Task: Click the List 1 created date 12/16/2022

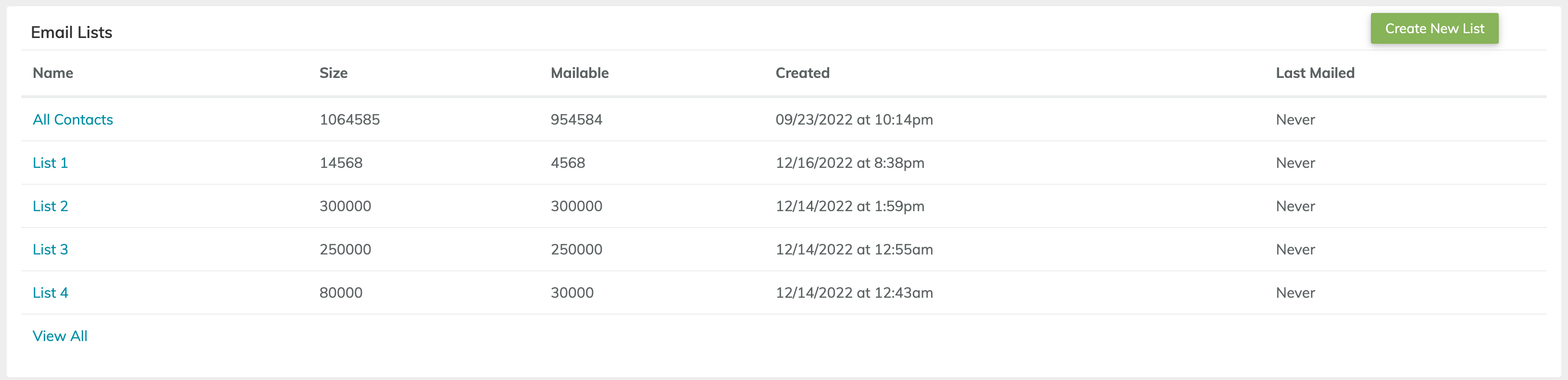Action: [814, 163]
